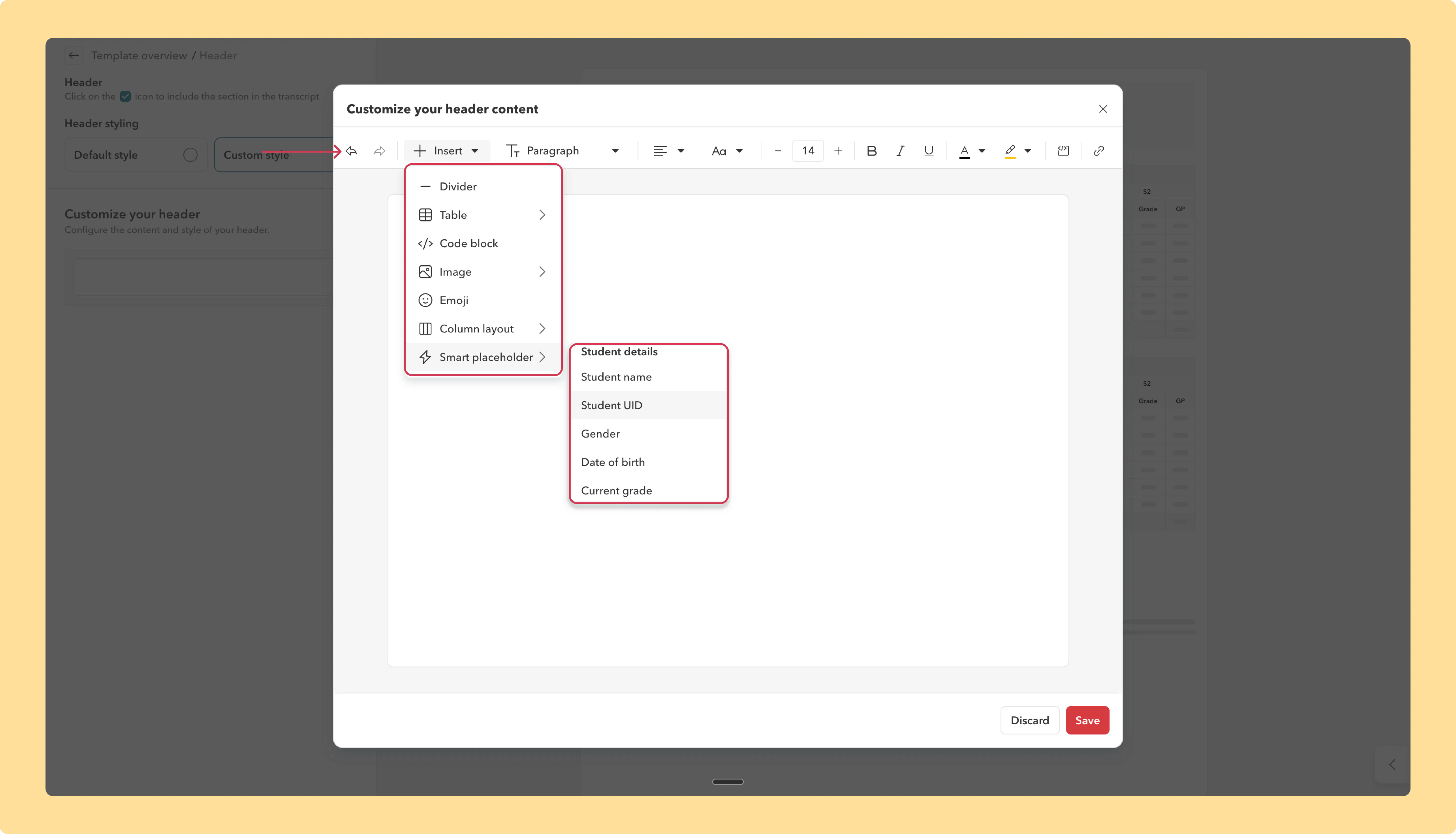Click the Discard button
1456x834 pixels.
(x=1030, y=720)
